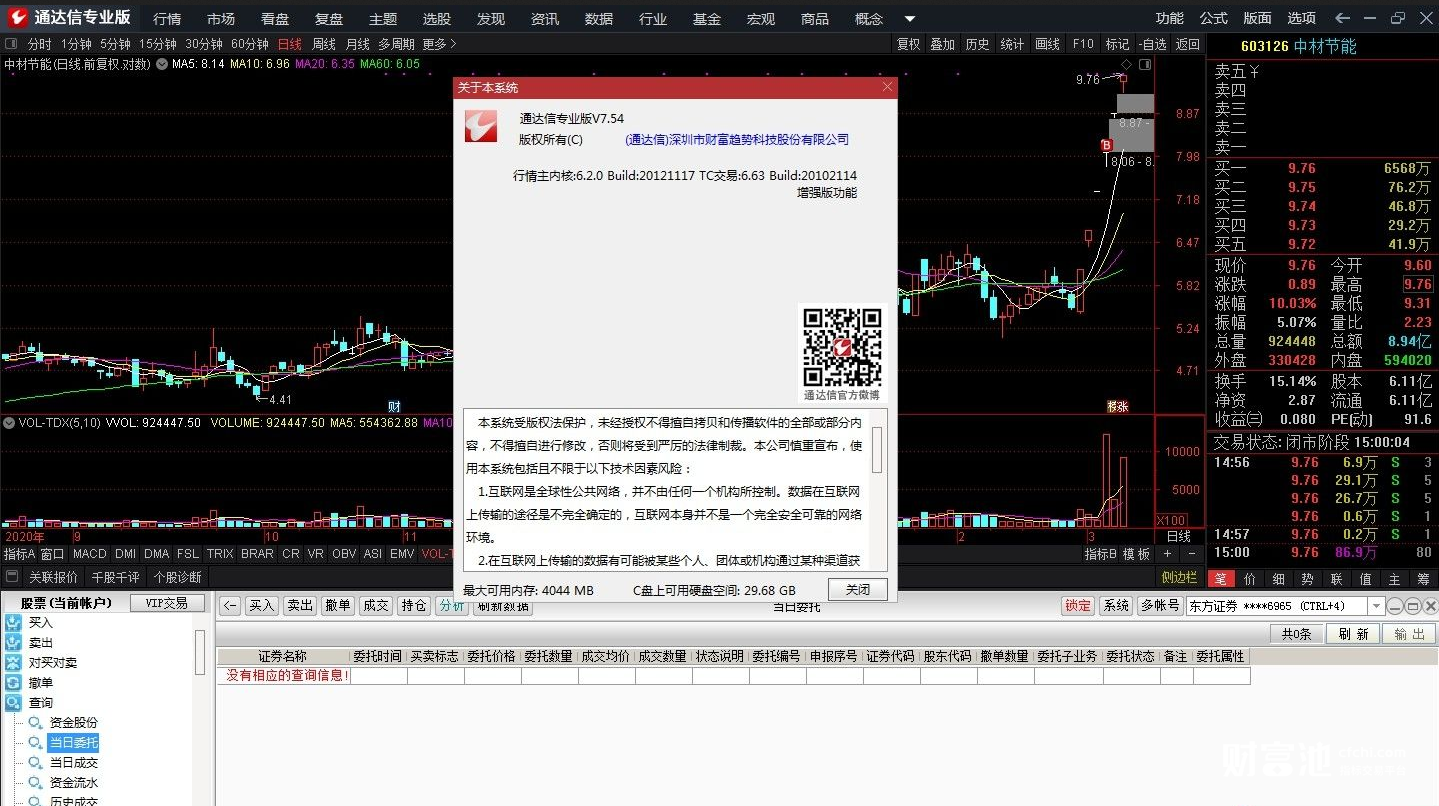Open the 多周期 selector

point(396,44)
